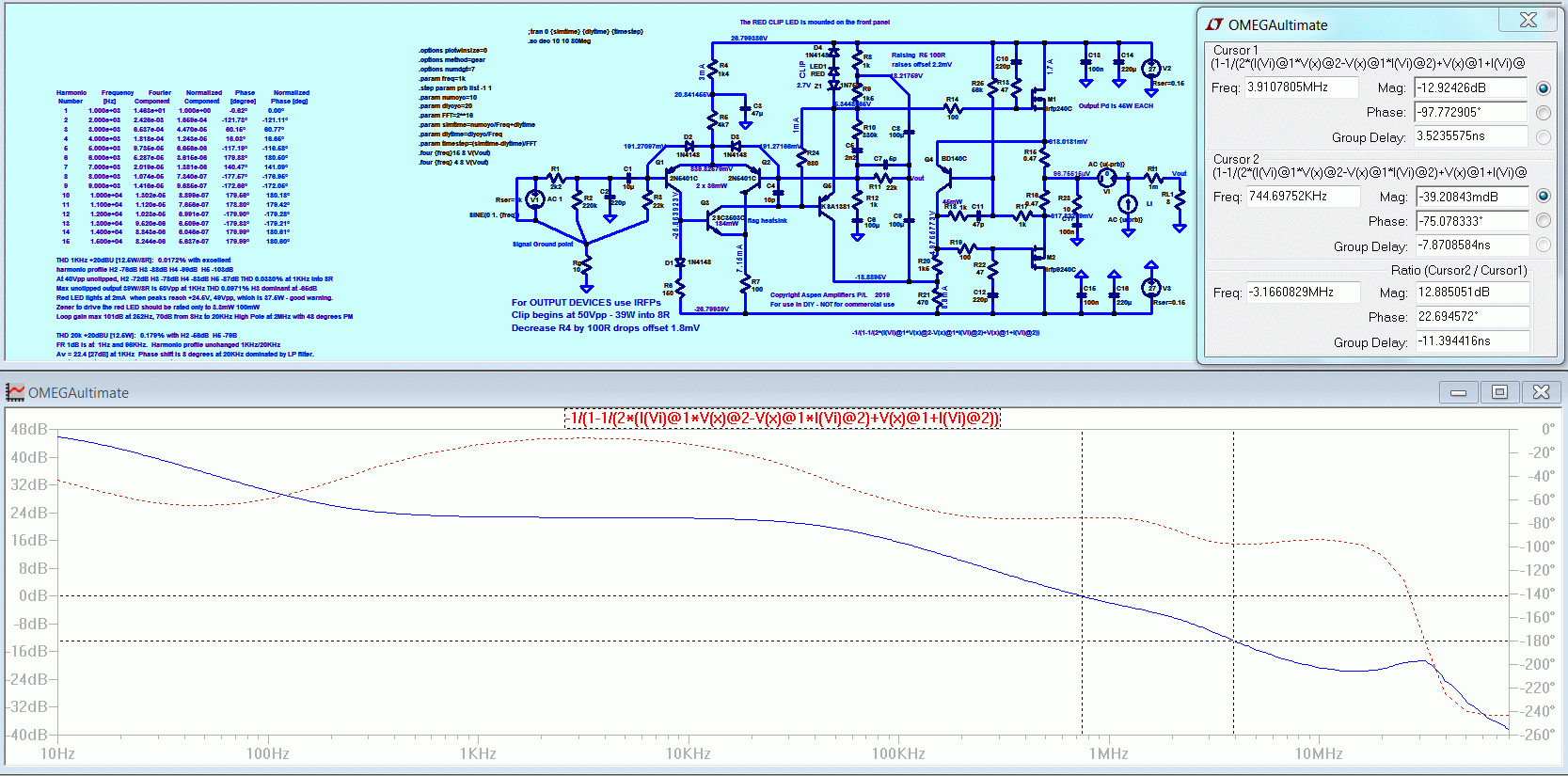The image size is (1568, 776).
Task: Click the 1KHz label on frequency axis
Action: point(478,753)
